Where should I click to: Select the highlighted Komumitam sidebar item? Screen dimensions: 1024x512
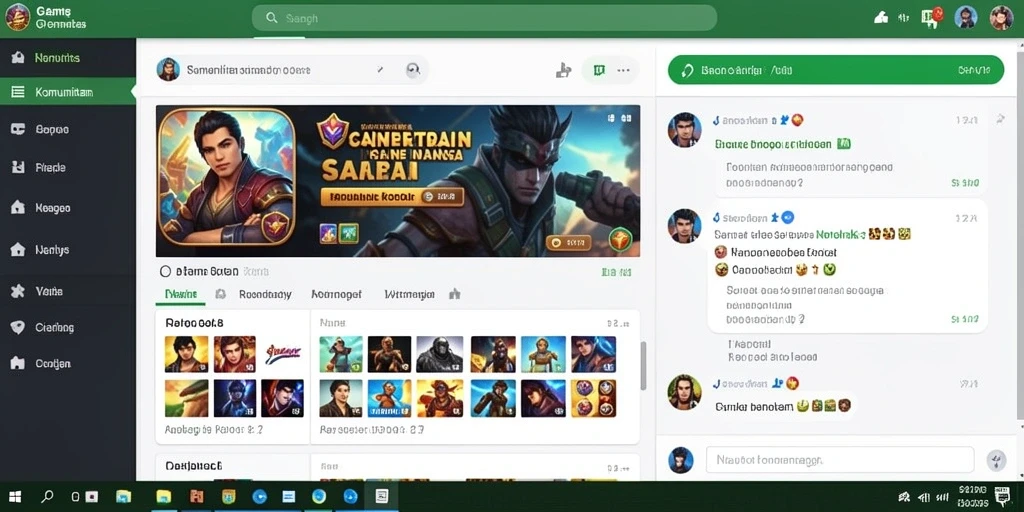pos(68,92)
